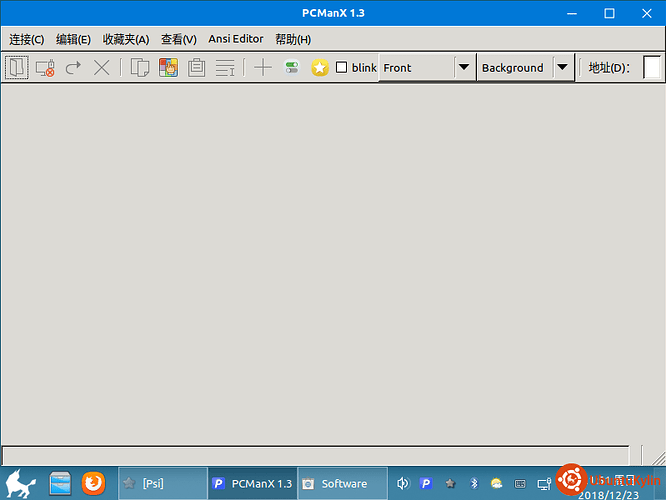Click the Bluetooth tray icon
Image resolution: width=666 pixels, height=500 pixels.
tap(474, 483)
